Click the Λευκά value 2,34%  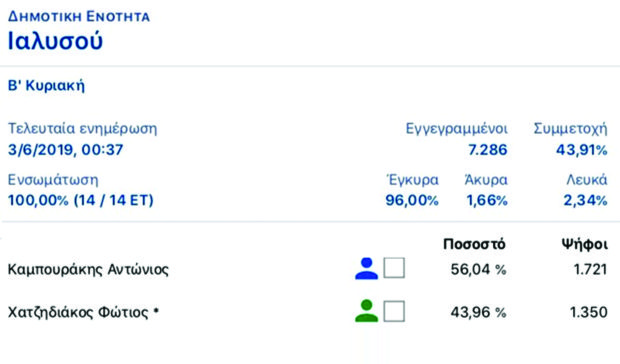coord(585,200)
